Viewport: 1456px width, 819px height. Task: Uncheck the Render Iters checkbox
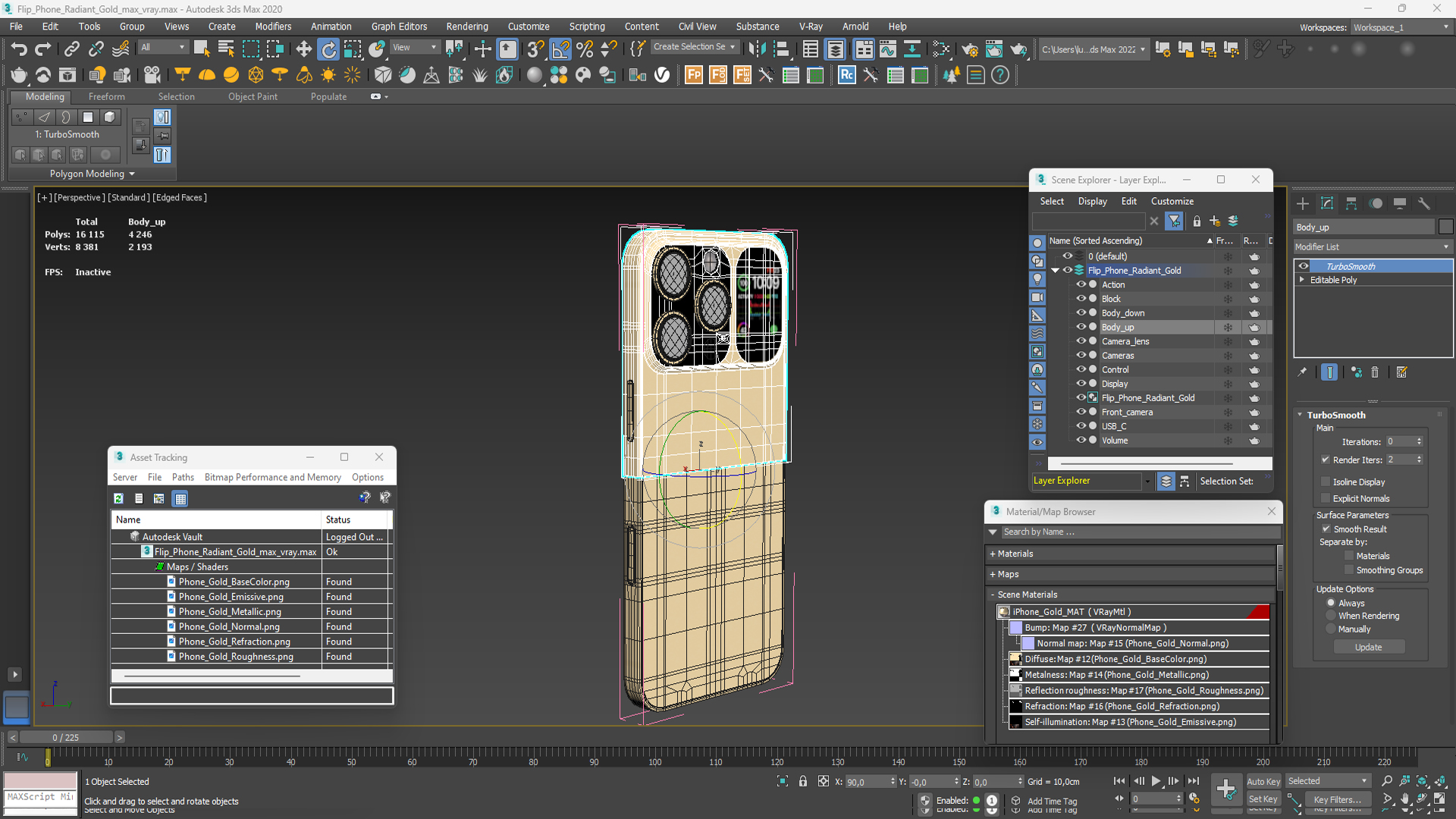(x=1326, y=460)
